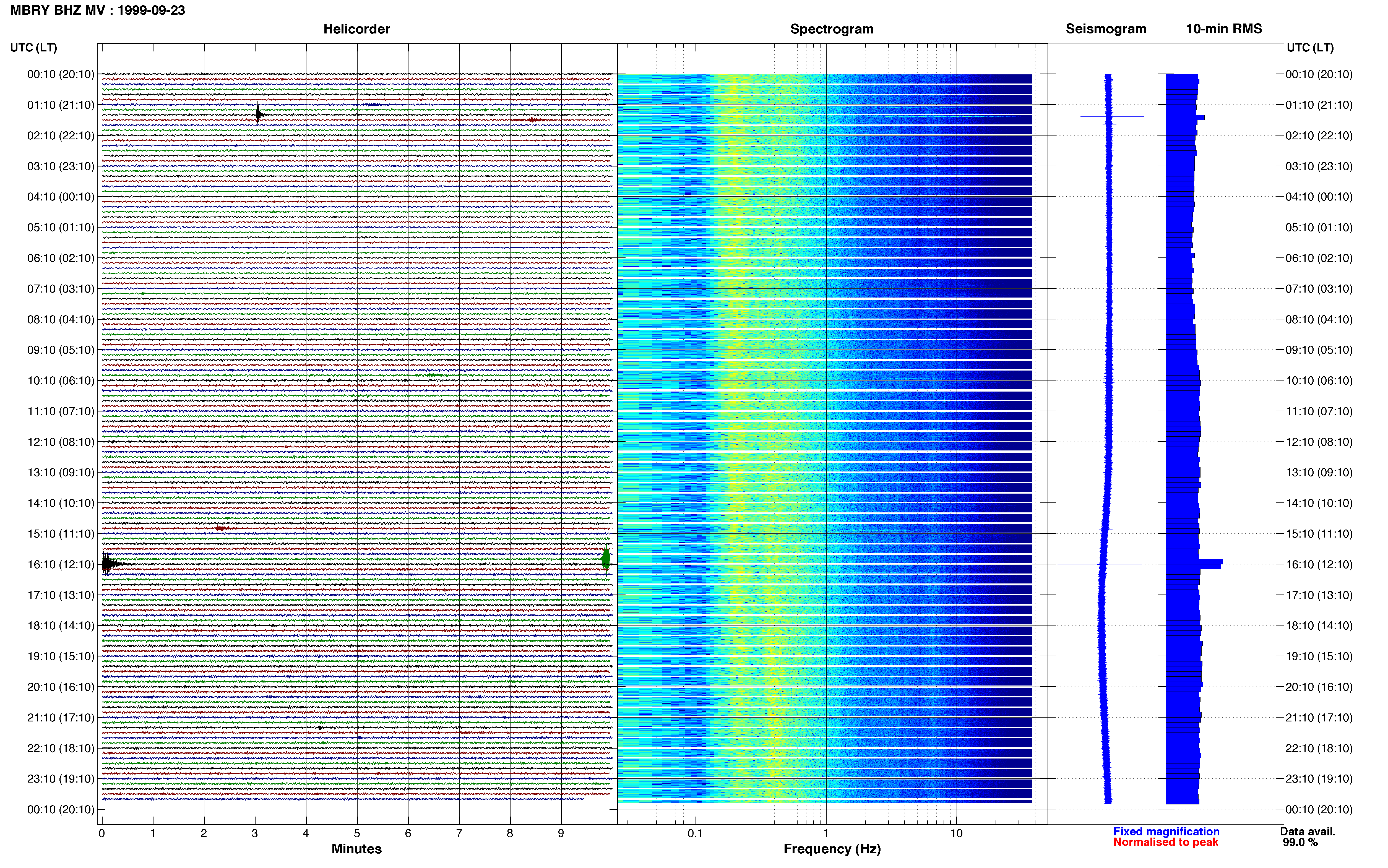Click the seismogram spike line at 16:10
This screenshot has height=868, width=1388.
[1099, 564]
